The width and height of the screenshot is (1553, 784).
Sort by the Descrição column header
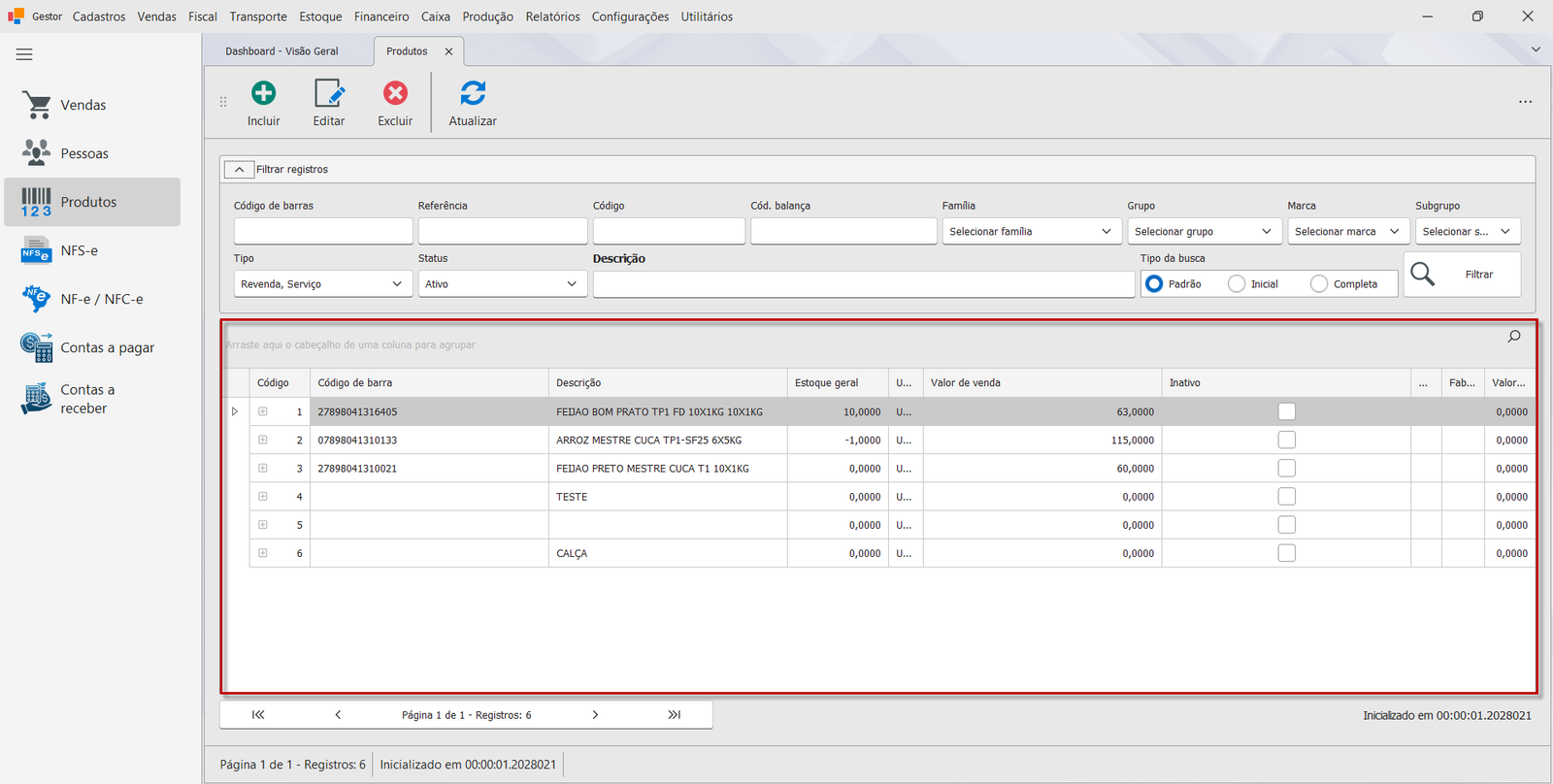point(668,383)
